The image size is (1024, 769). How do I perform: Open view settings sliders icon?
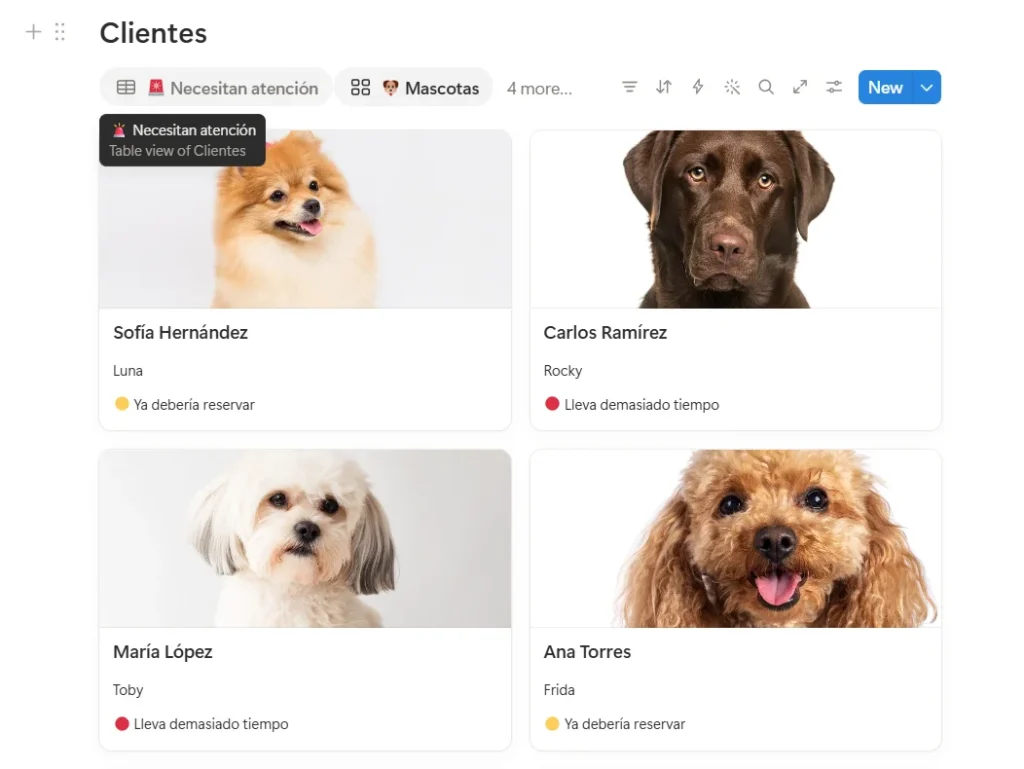[x=834, y=87]
